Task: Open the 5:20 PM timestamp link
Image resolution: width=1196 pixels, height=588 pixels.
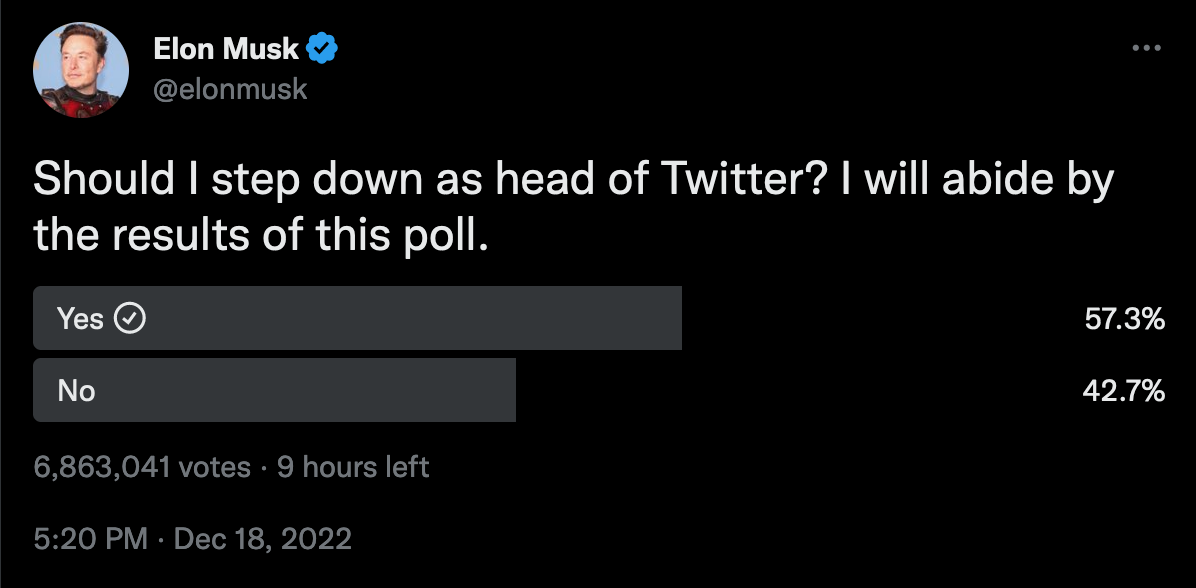Action: 91,538
